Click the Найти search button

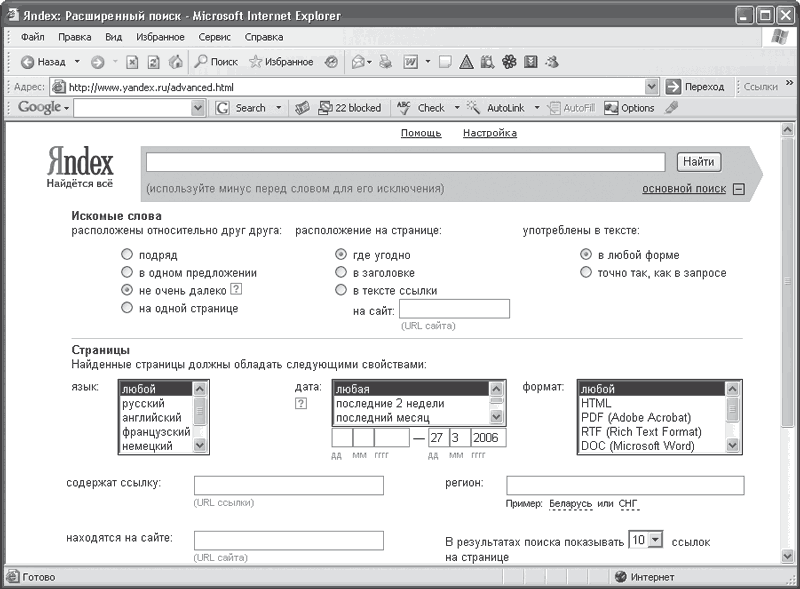pos(698,162)
